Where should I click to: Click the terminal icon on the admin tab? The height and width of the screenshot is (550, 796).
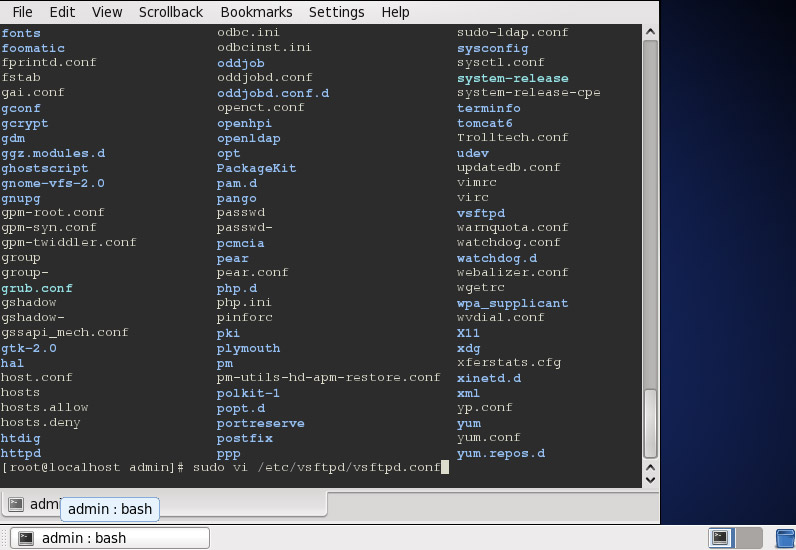click(x=16, y=504)
